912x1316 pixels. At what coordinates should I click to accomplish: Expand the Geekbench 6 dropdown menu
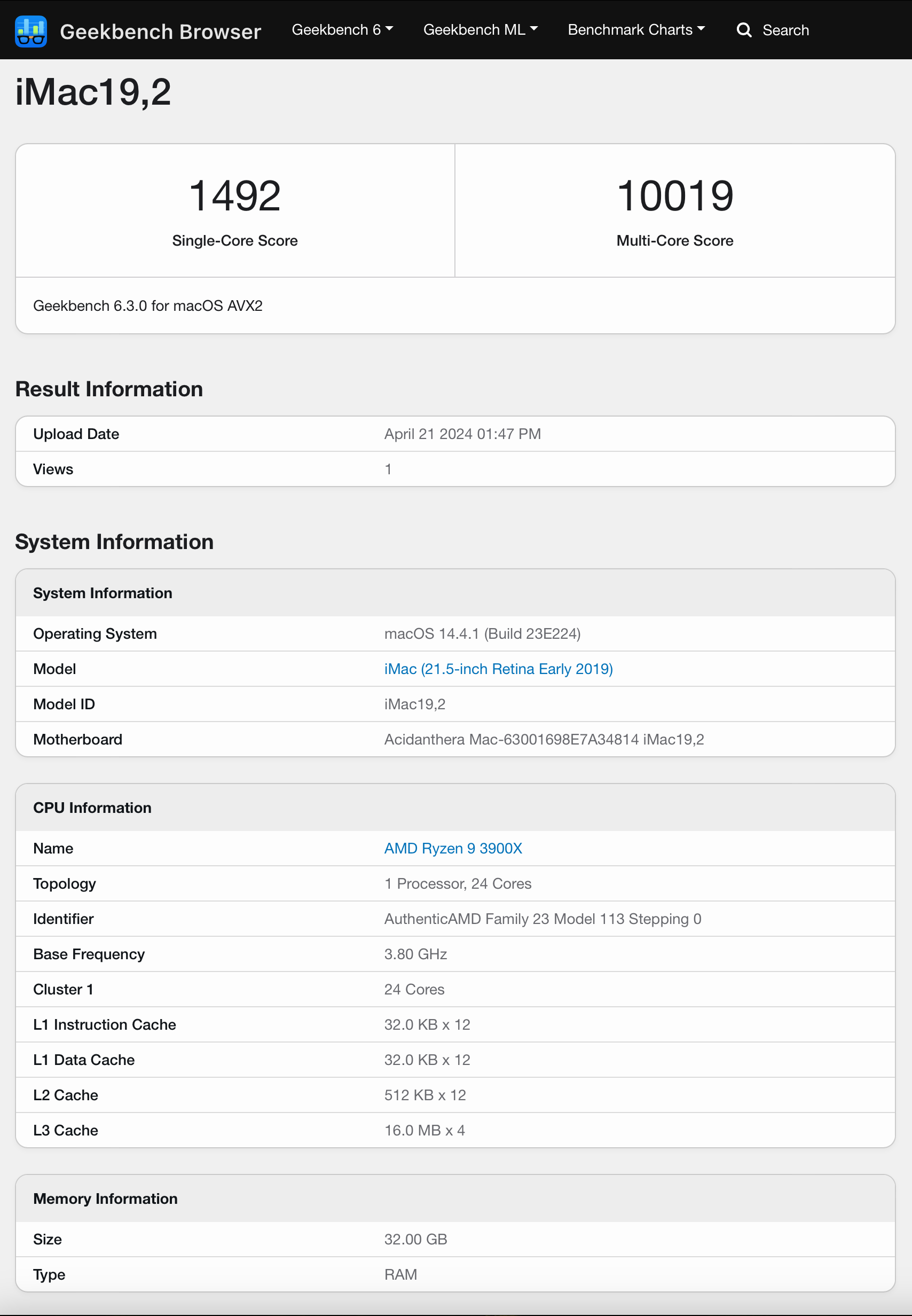342,30
